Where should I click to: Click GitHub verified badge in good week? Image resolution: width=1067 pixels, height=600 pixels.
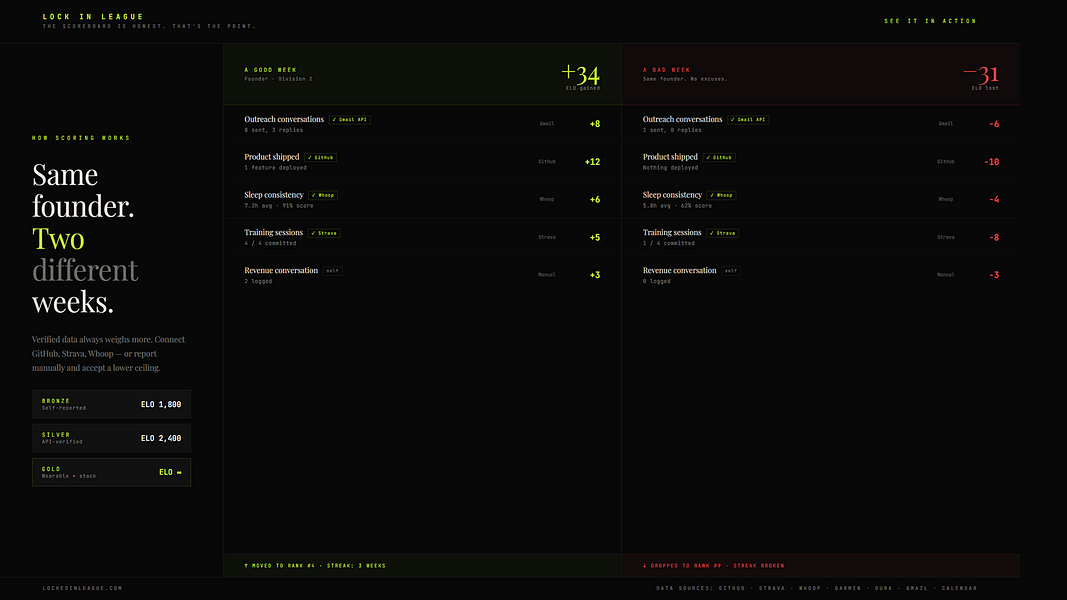click(x=321, y=157)
